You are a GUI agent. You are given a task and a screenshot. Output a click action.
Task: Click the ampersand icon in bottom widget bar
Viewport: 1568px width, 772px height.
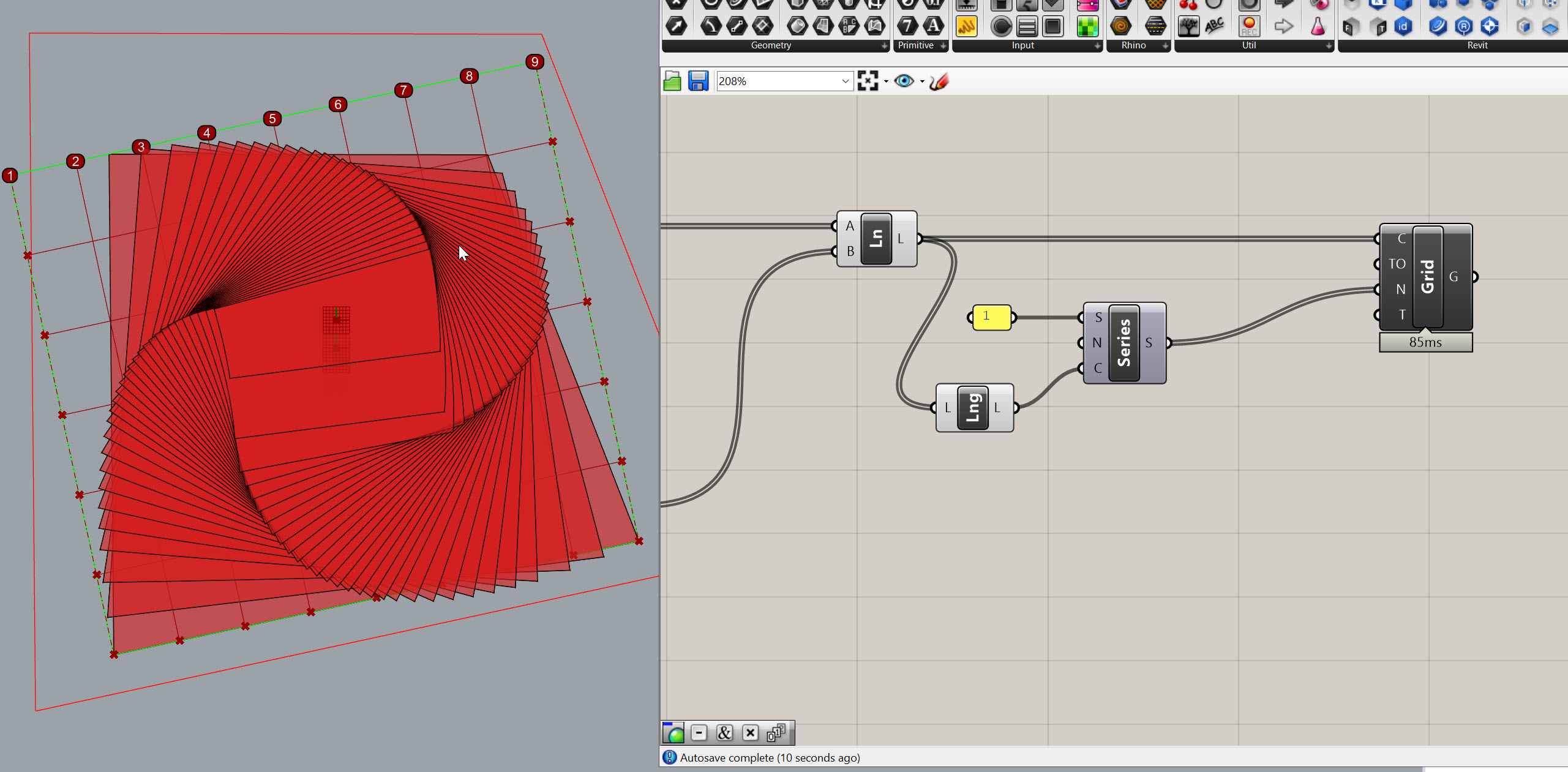pos(724,733)
